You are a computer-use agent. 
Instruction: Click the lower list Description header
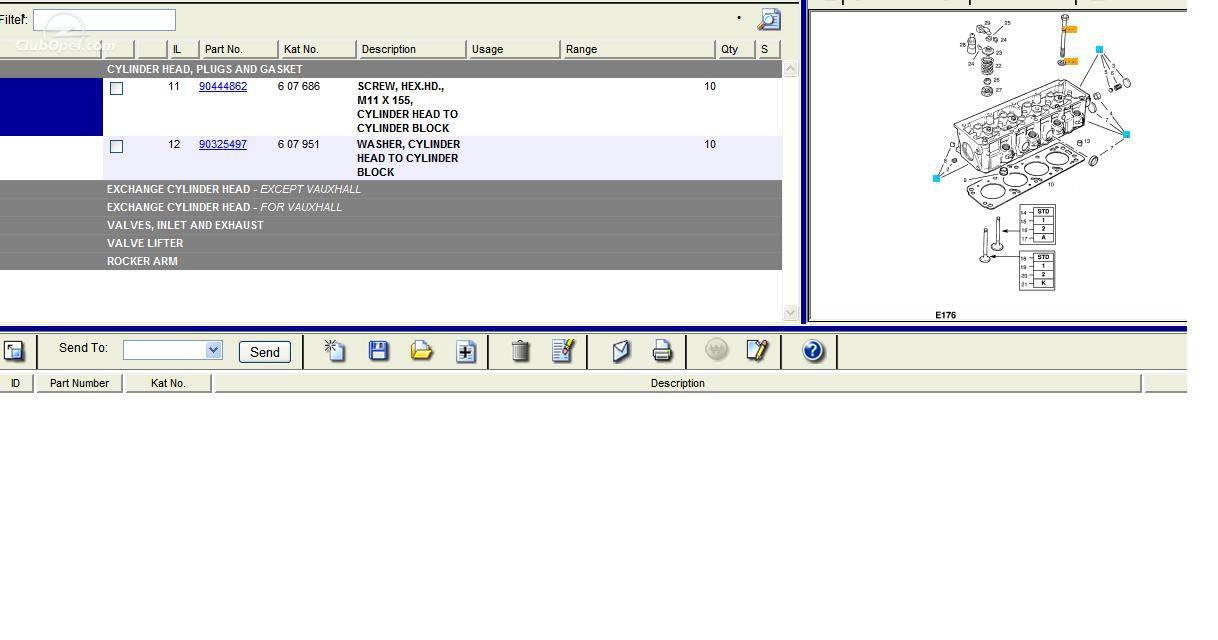coord(677,383)
